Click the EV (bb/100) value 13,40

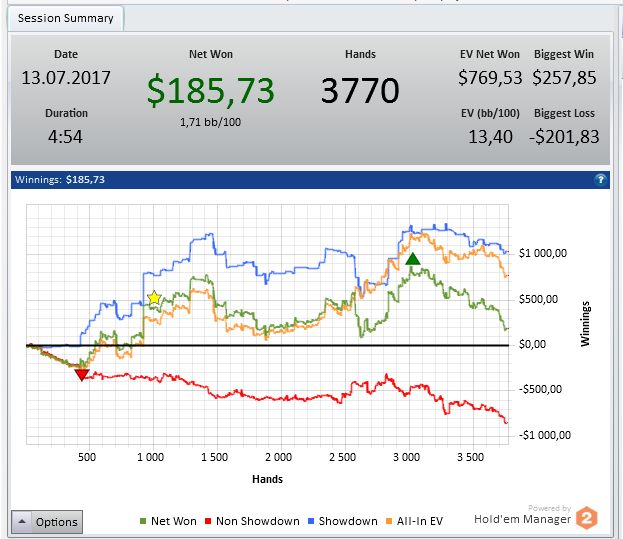pyautogui.click(x=490, y=137)
